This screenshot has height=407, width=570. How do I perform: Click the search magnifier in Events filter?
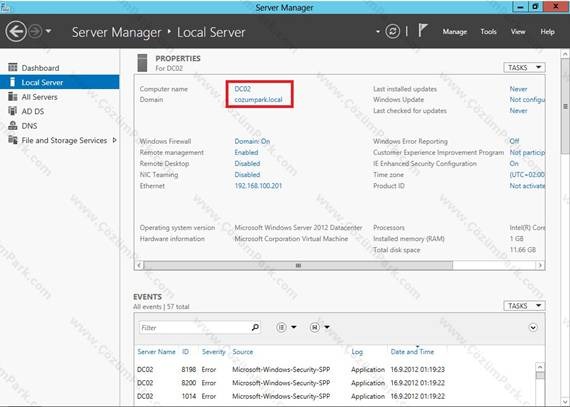tap(256, 327)
